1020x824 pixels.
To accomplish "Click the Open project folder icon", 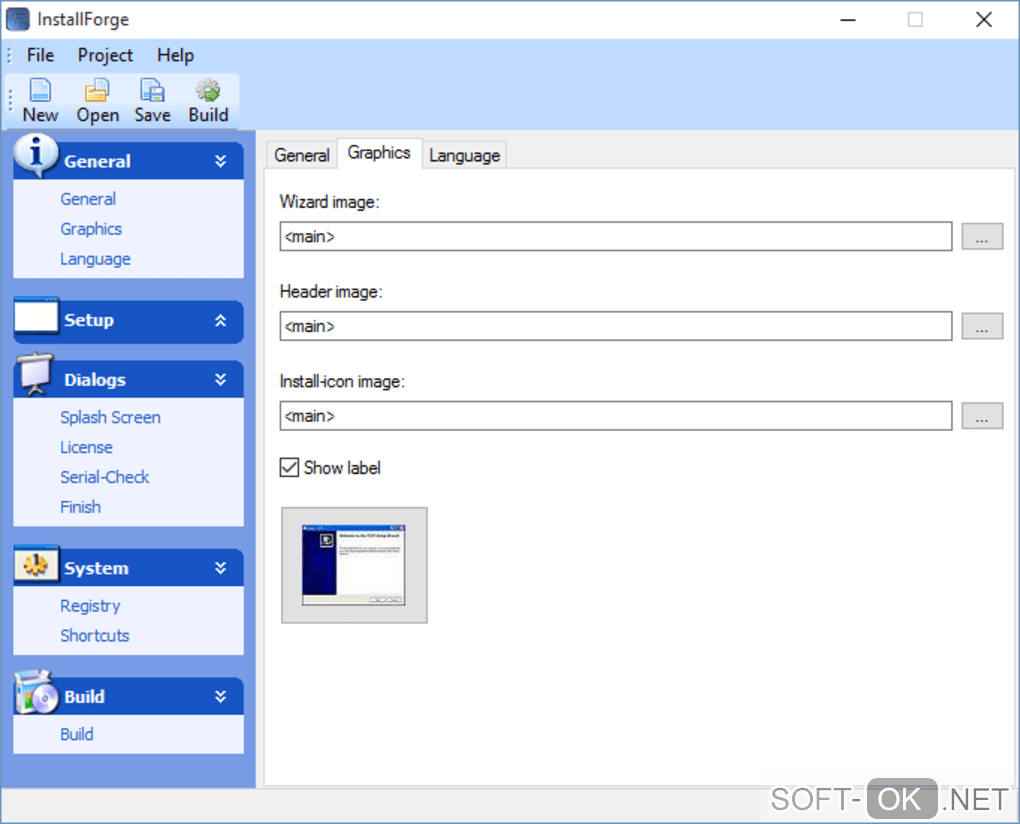I will pyautogui.click(x=97, y=91).
